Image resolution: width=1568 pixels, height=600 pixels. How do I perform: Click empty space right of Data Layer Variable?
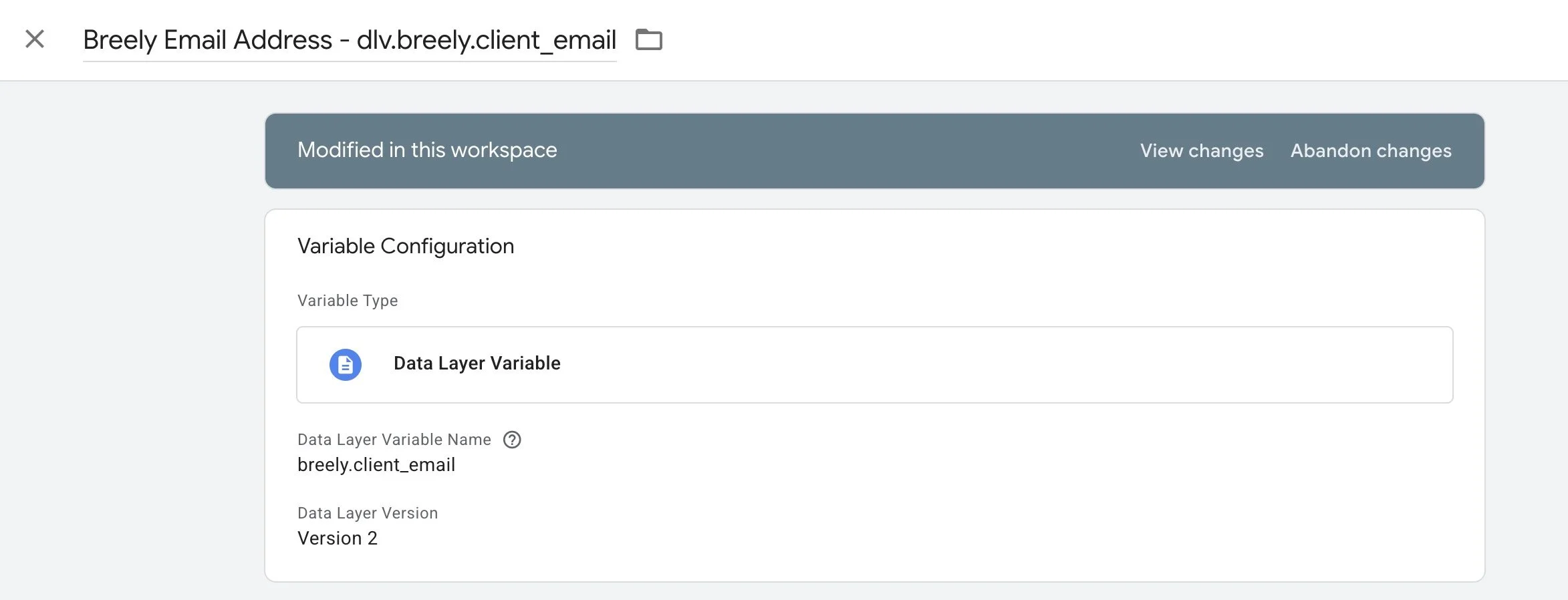tap(1003, 365)
